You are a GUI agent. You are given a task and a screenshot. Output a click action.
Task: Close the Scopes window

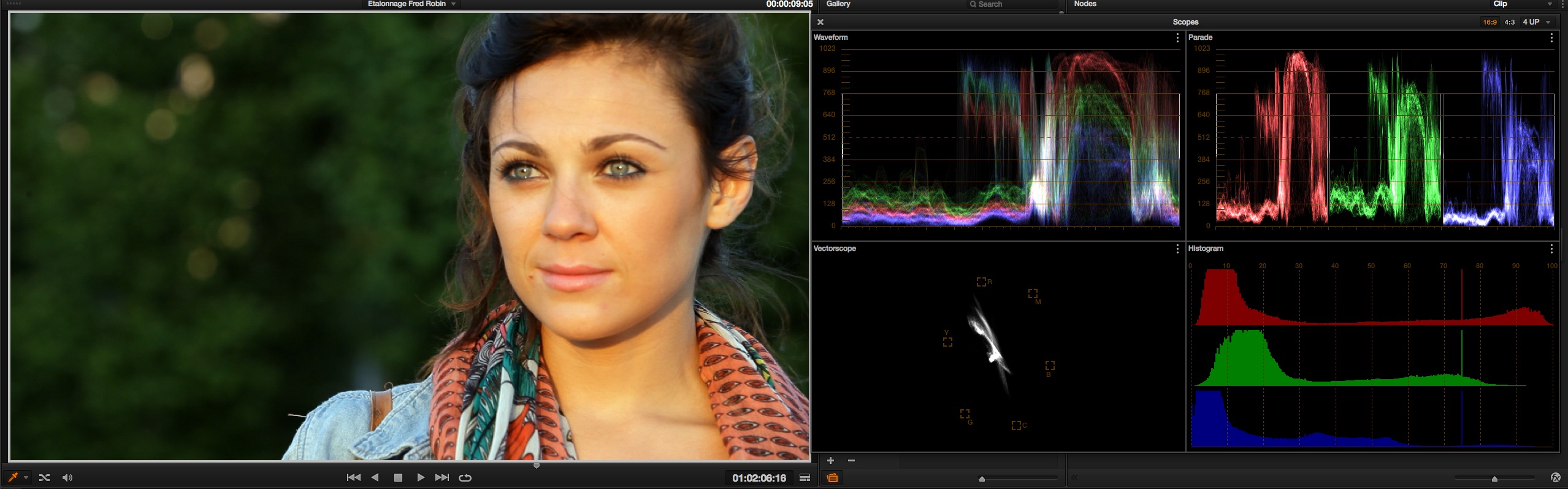(x=820, y=22)
